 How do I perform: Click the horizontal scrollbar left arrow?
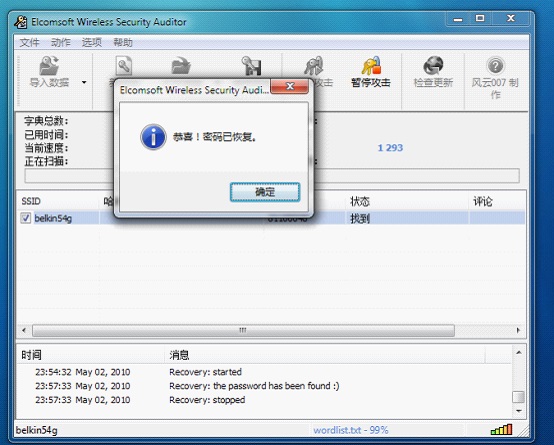pos(24,330)
